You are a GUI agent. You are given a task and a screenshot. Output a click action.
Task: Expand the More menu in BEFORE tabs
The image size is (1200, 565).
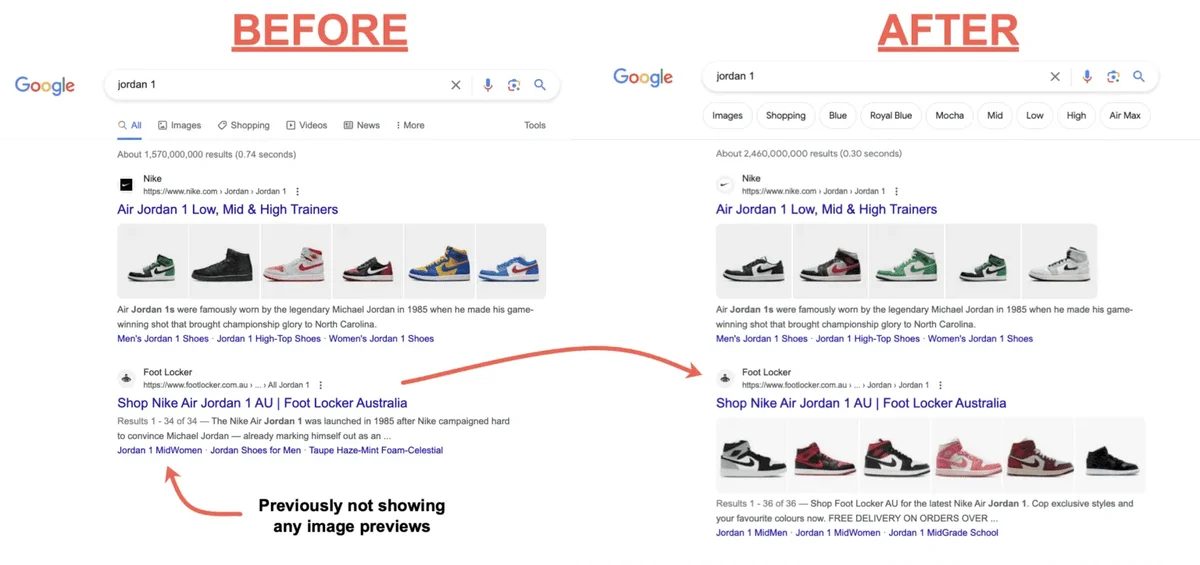click(410, 125)
